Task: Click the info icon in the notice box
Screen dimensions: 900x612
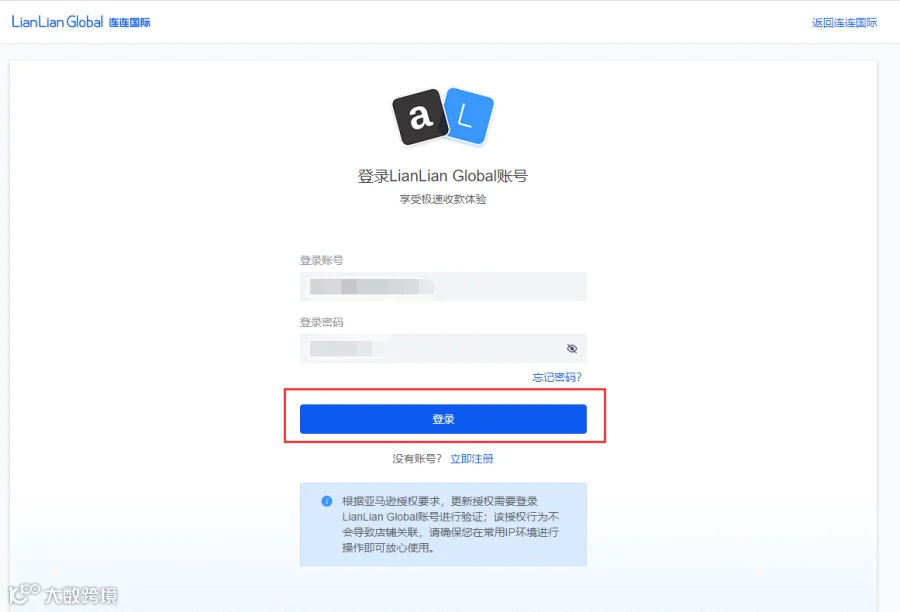Action: (327, 501)
